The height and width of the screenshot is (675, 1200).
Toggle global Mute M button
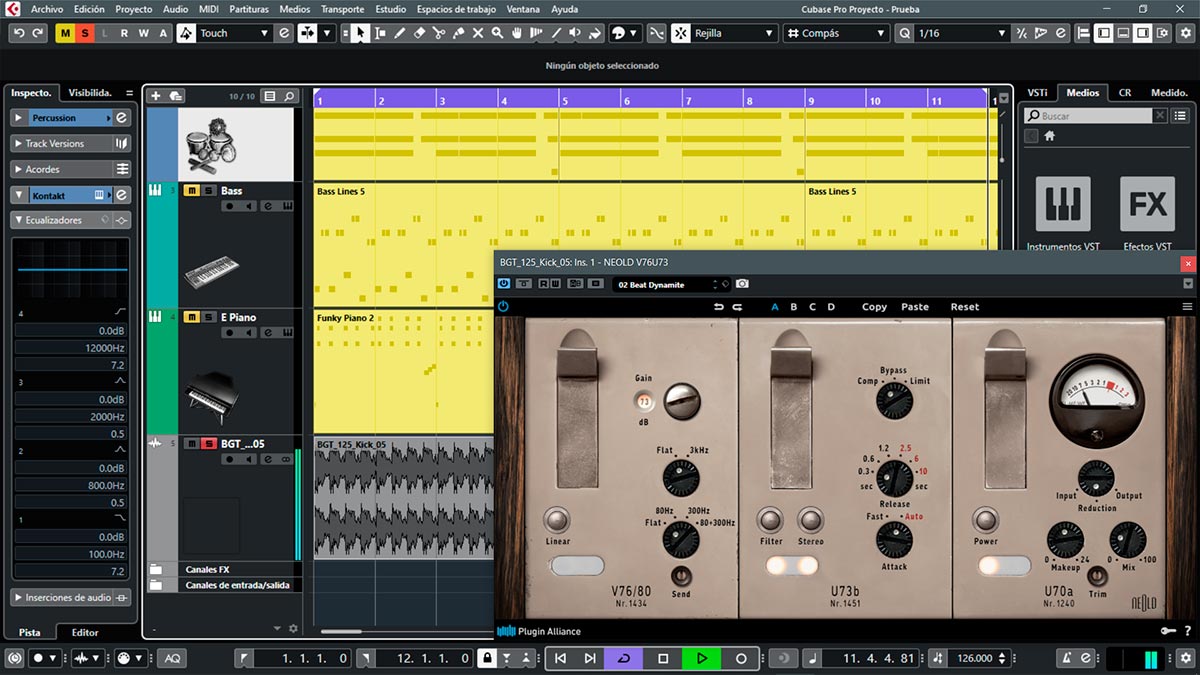point(65,33)
